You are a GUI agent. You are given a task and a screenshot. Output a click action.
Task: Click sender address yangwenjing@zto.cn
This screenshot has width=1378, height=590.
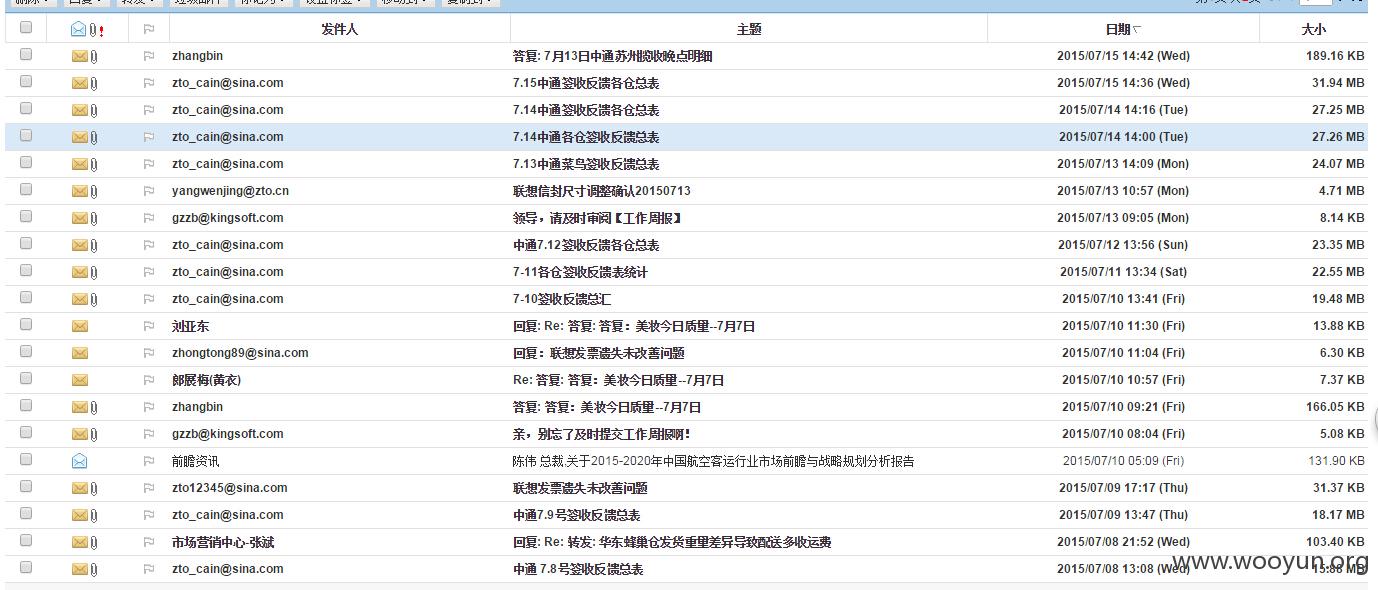pos(230,191)
